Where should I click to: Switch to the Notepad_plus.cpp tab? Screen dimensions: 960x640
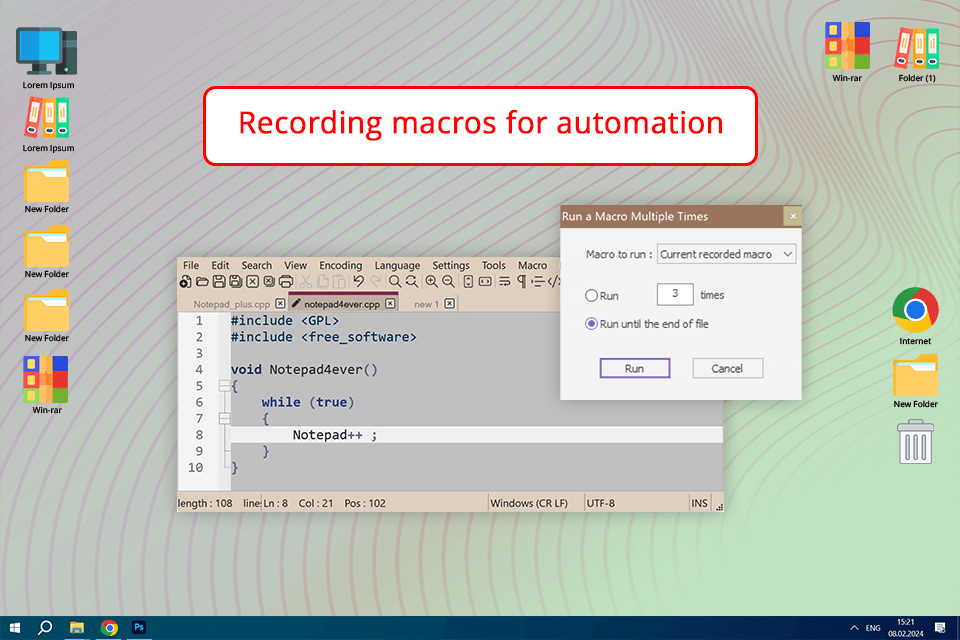coord(231,304)
